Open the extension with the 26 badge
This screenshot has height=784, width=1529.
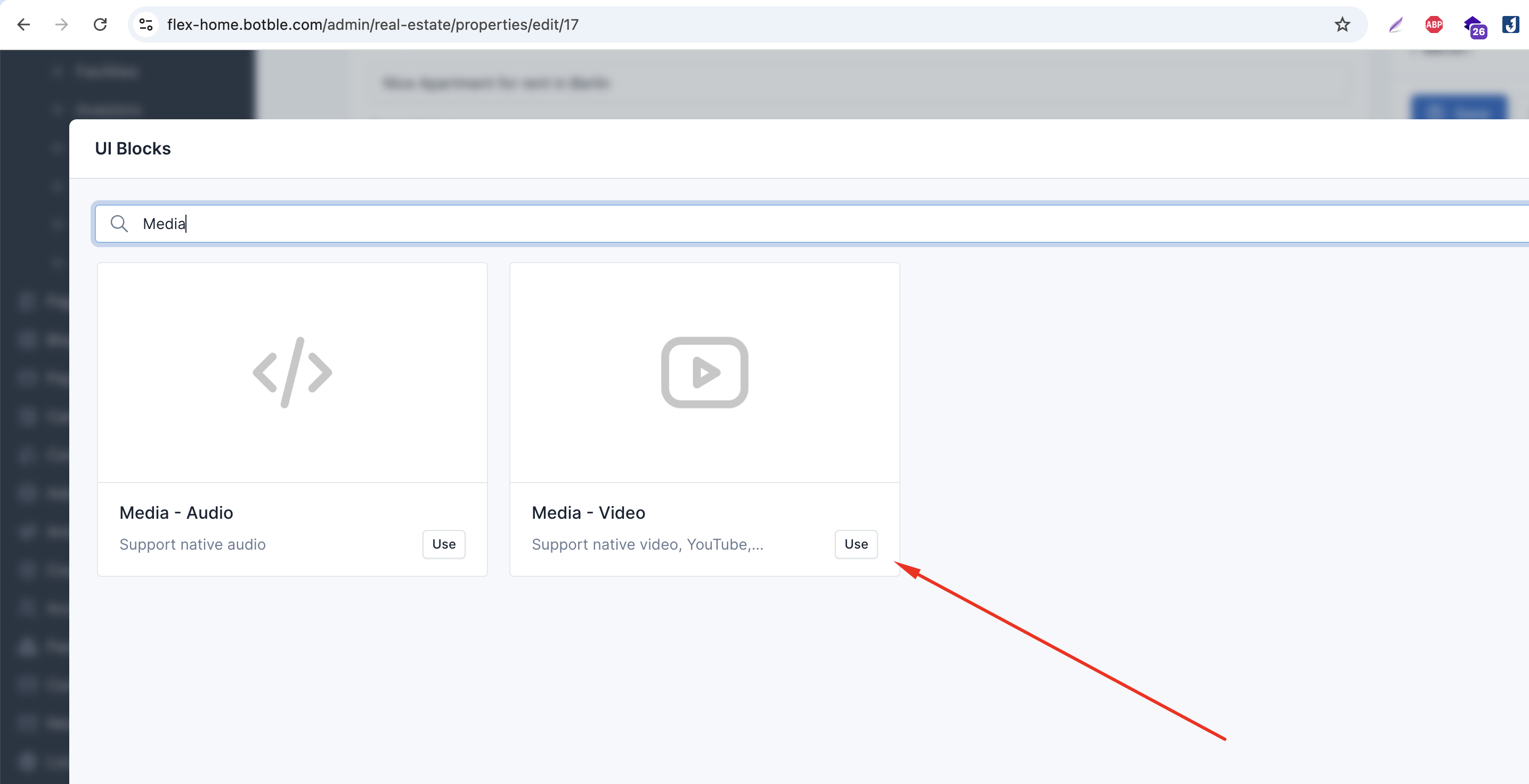click(x=1474, y=27)
